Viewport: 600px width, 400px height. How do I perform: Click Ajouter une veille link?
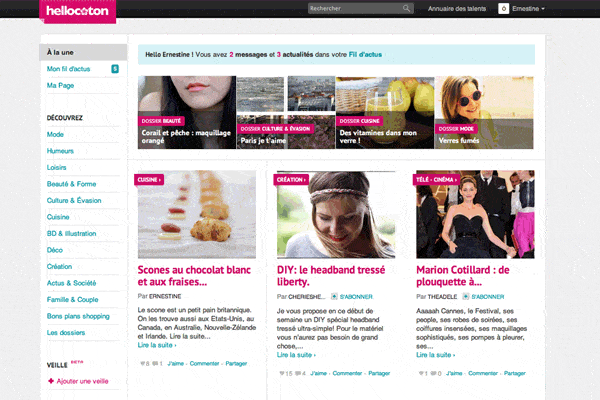(82, 381)
